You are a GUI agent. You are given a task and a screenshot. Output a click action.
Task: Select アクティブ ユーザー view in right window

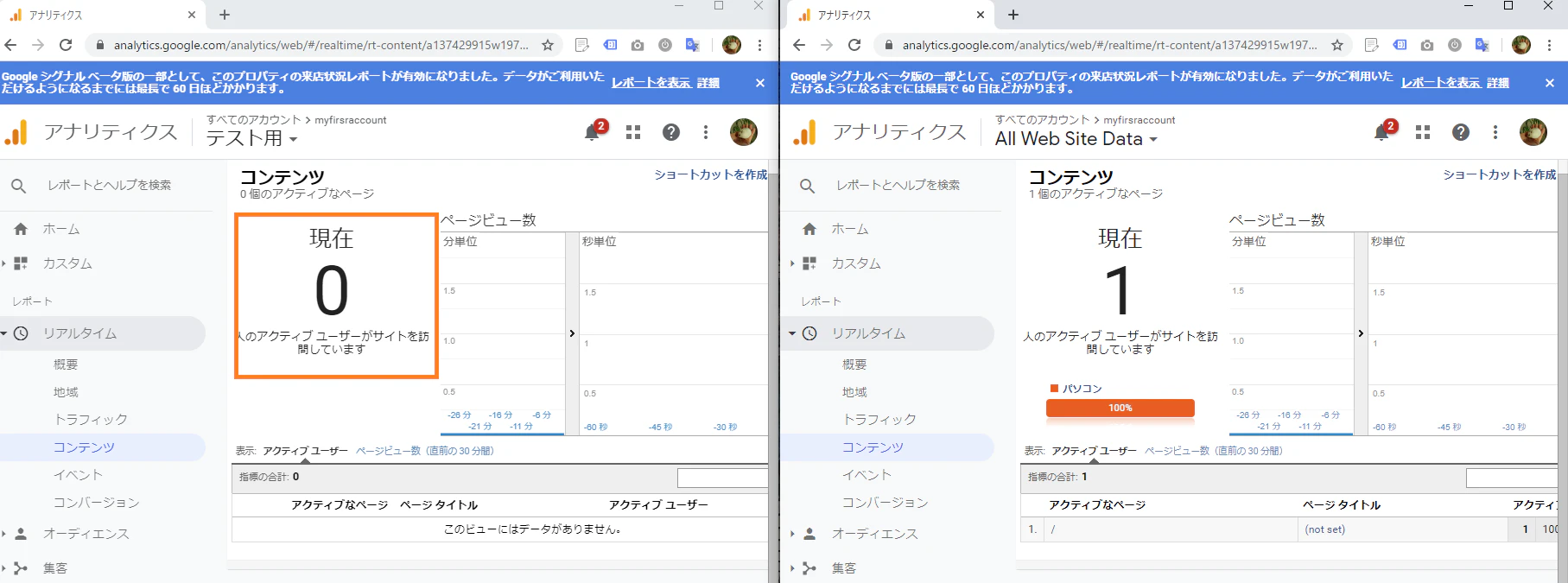pos(1094,451)
